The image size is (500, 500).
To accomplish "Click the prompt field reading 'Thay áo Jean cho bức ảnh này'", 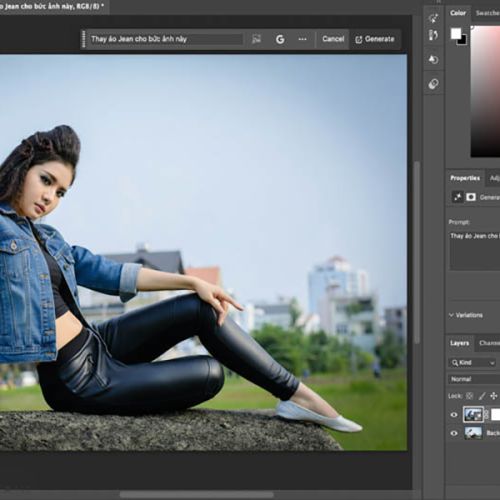I will [166, 39].
